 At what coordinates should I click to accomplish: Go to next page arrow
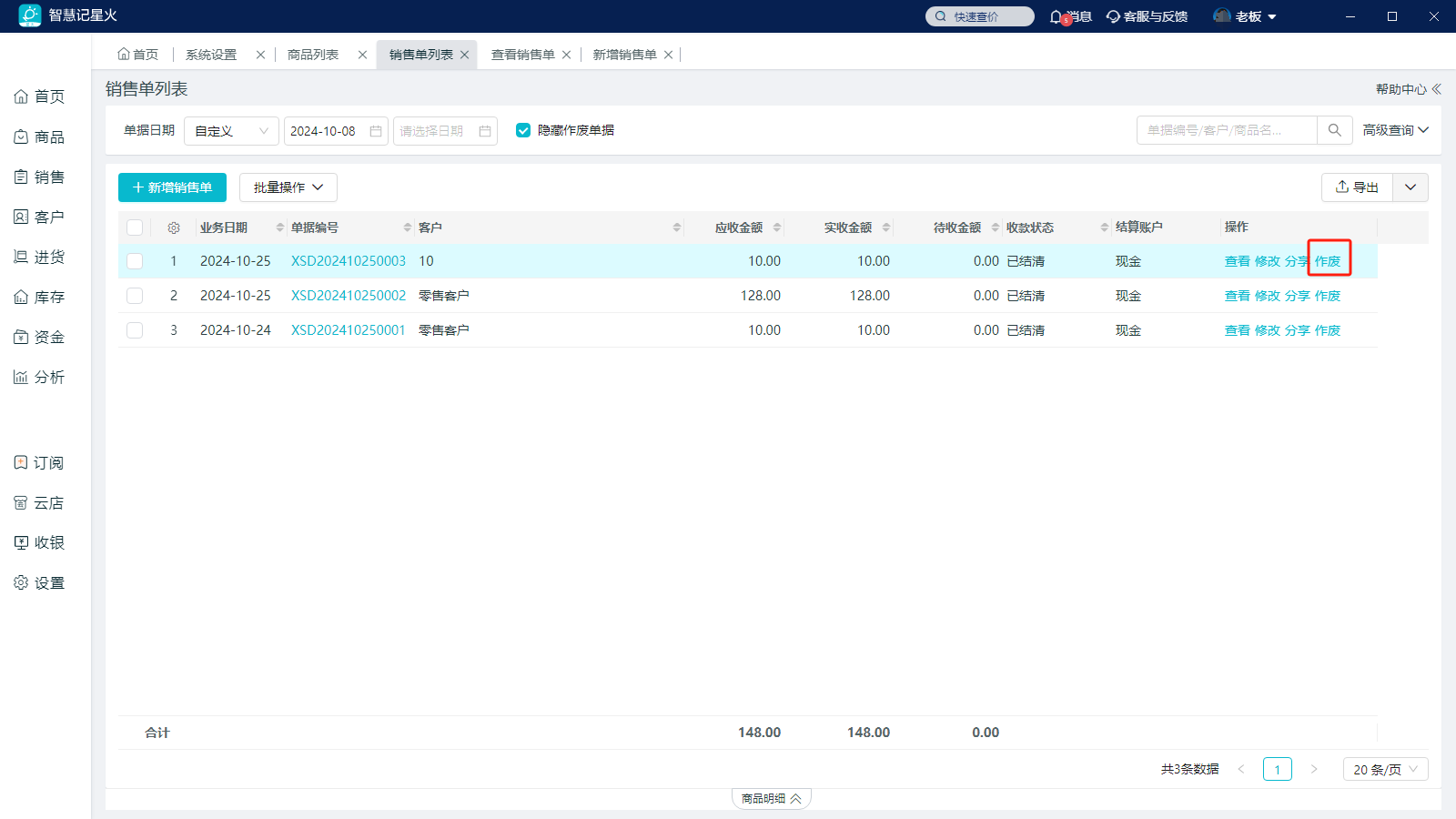pos(1314,769)
